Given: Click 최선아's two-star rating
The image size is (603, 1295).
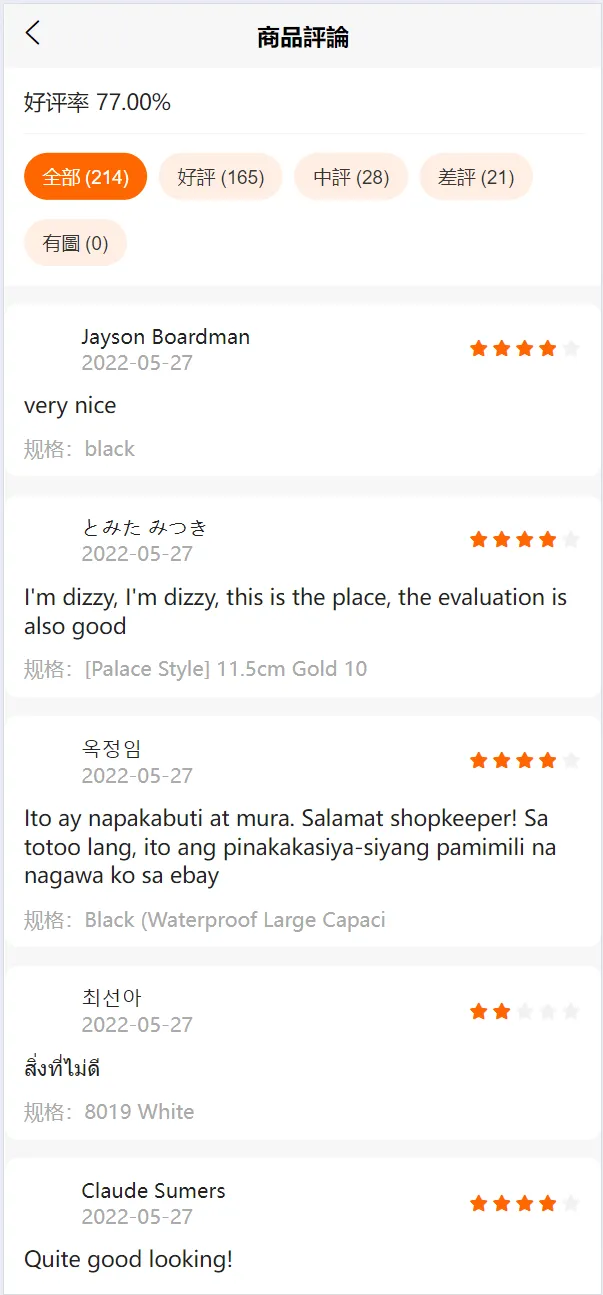Looking at the screenshot, I should (525, 1012).
